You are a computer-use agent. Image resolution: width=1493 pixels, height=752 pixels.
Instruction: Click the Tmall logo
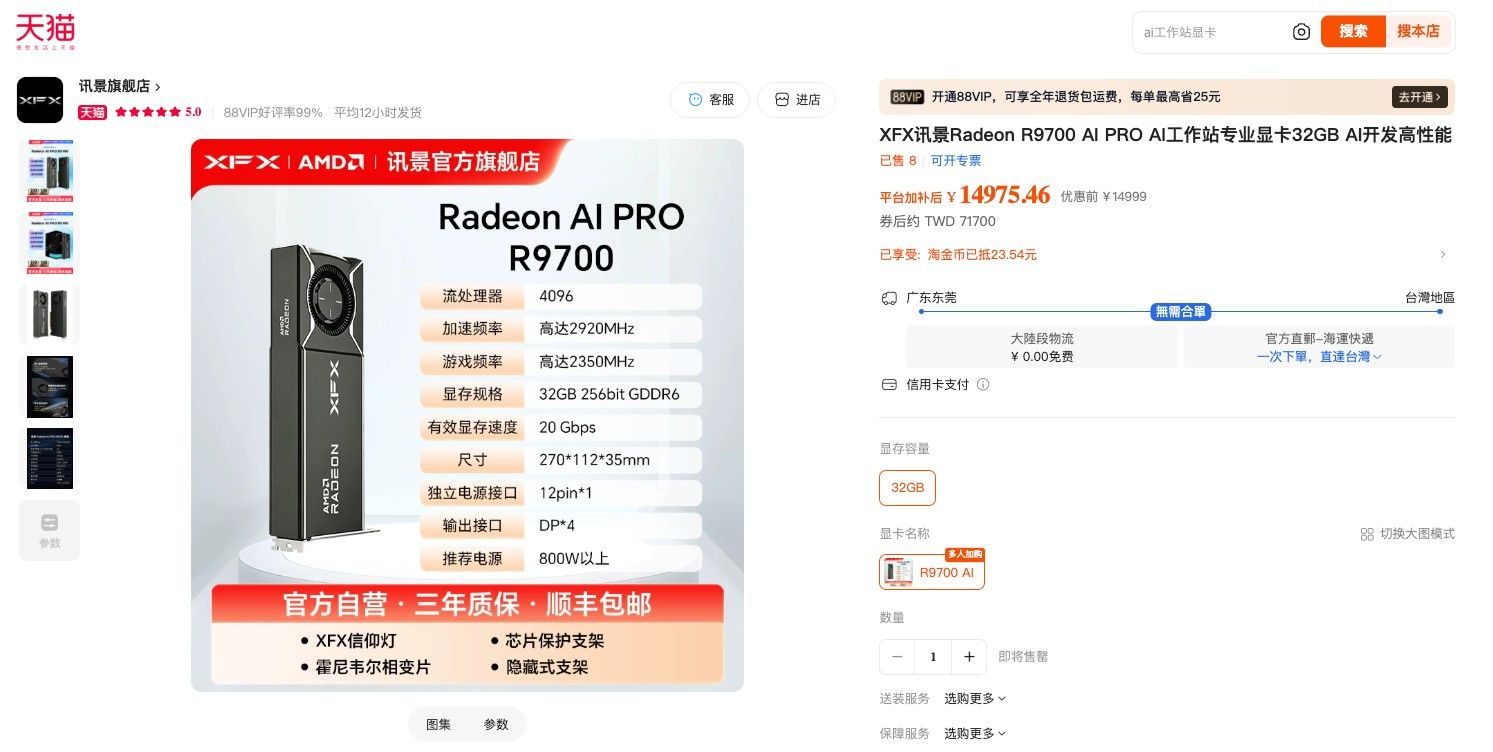click(46, 31)
